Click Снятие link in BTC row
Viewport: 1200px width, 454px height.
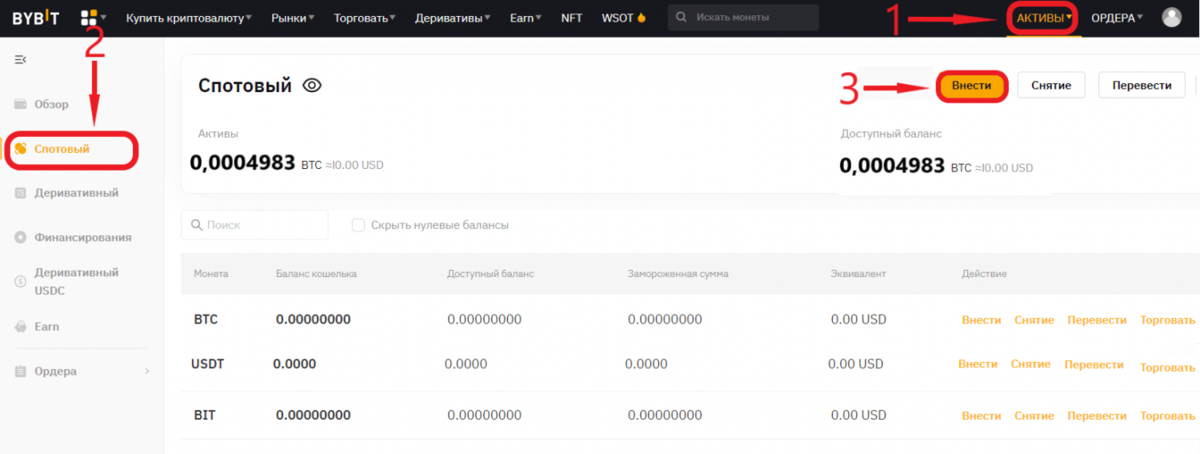[1034, 320]
